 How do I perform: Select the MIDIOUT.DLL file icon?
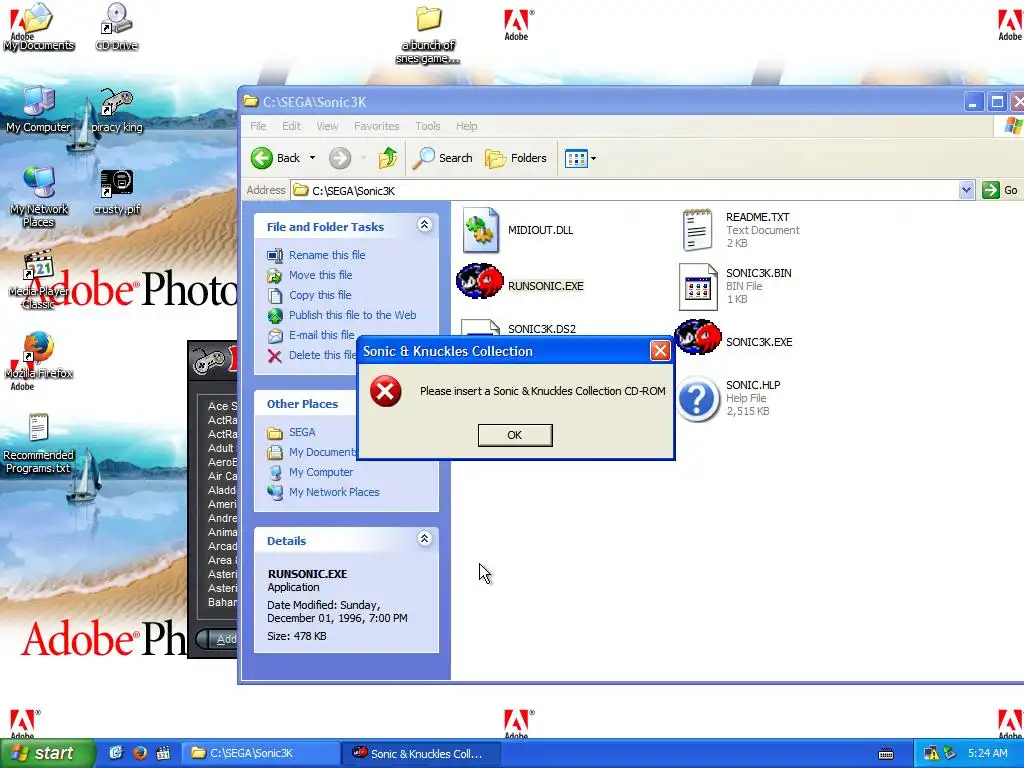click(481, 230)
